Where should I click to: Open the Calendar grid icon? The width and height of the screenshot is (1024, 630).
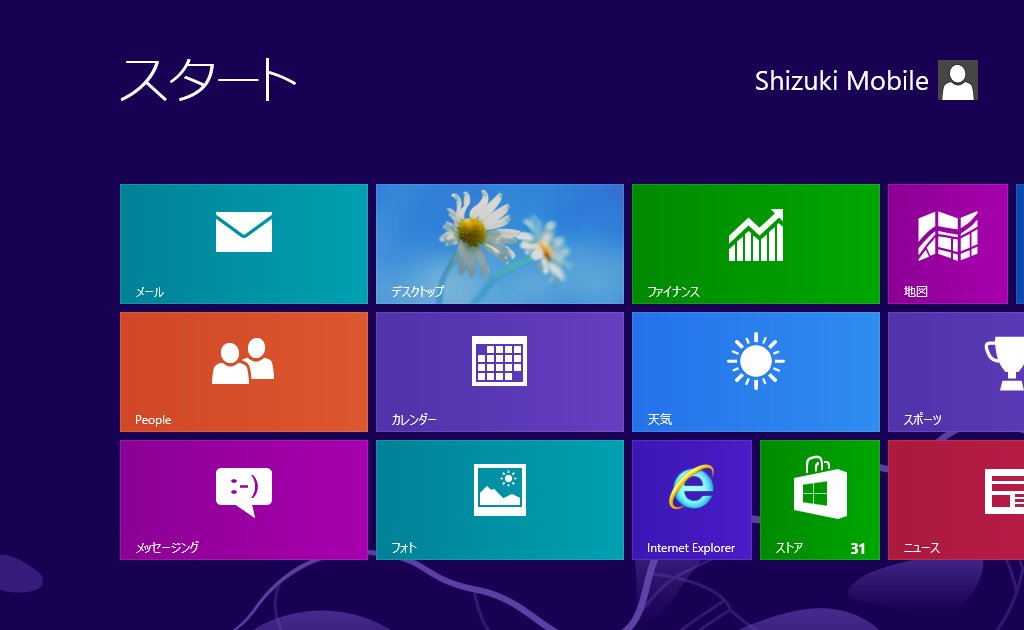pyautogui.click(x=500, y=360)
